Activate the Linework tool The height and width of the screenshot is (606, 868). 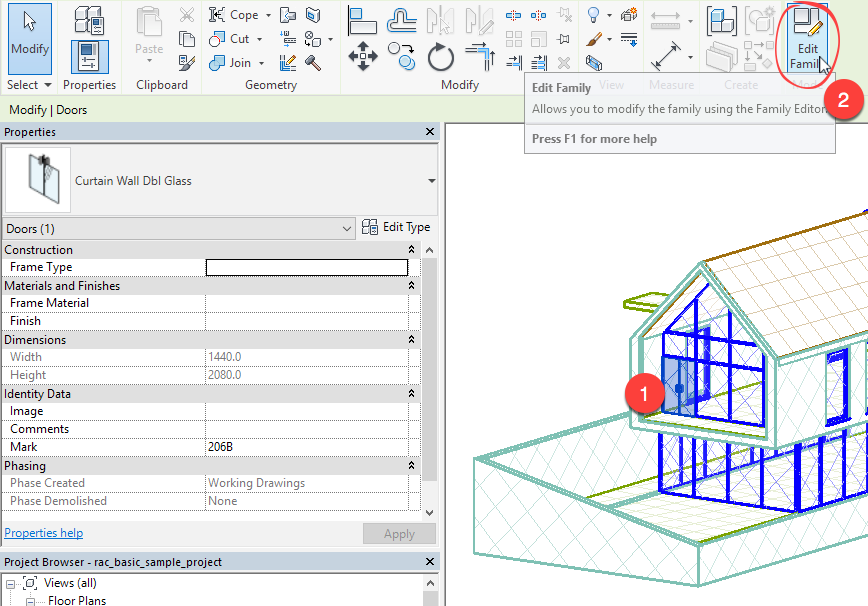pyautogui.click(x=629, y=39)
